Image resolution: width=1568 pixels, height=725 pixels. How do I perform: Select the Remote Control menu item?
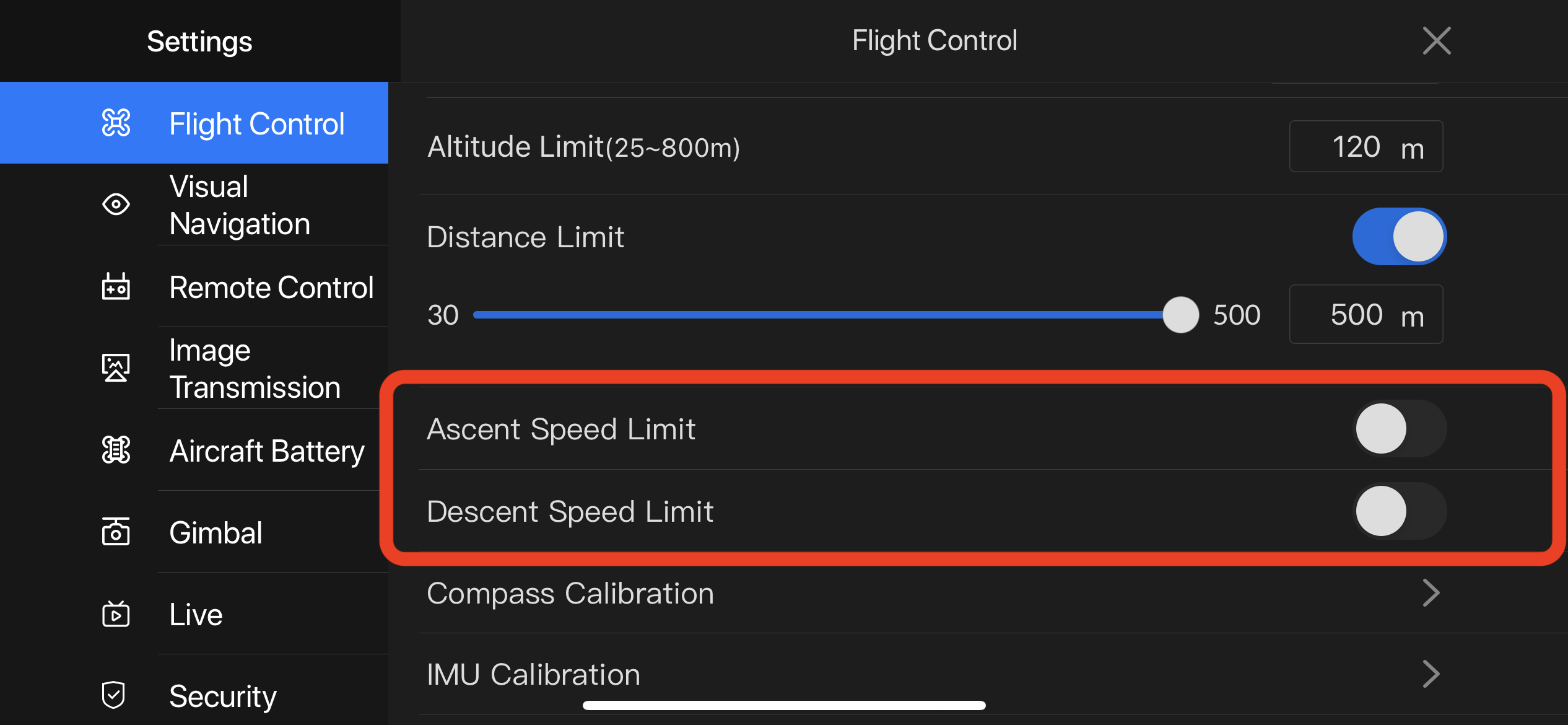click(194, 287)
